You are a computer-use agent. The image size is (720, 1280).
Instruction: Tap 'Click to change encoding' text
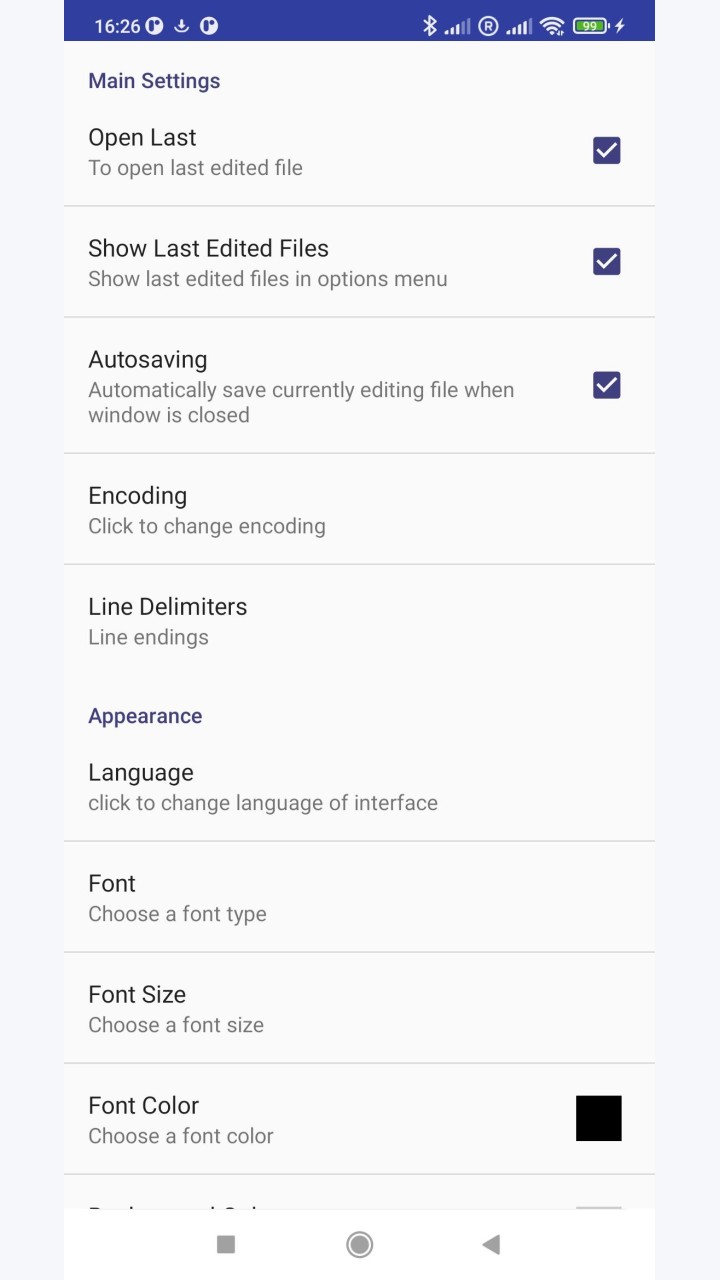[207, 526]
